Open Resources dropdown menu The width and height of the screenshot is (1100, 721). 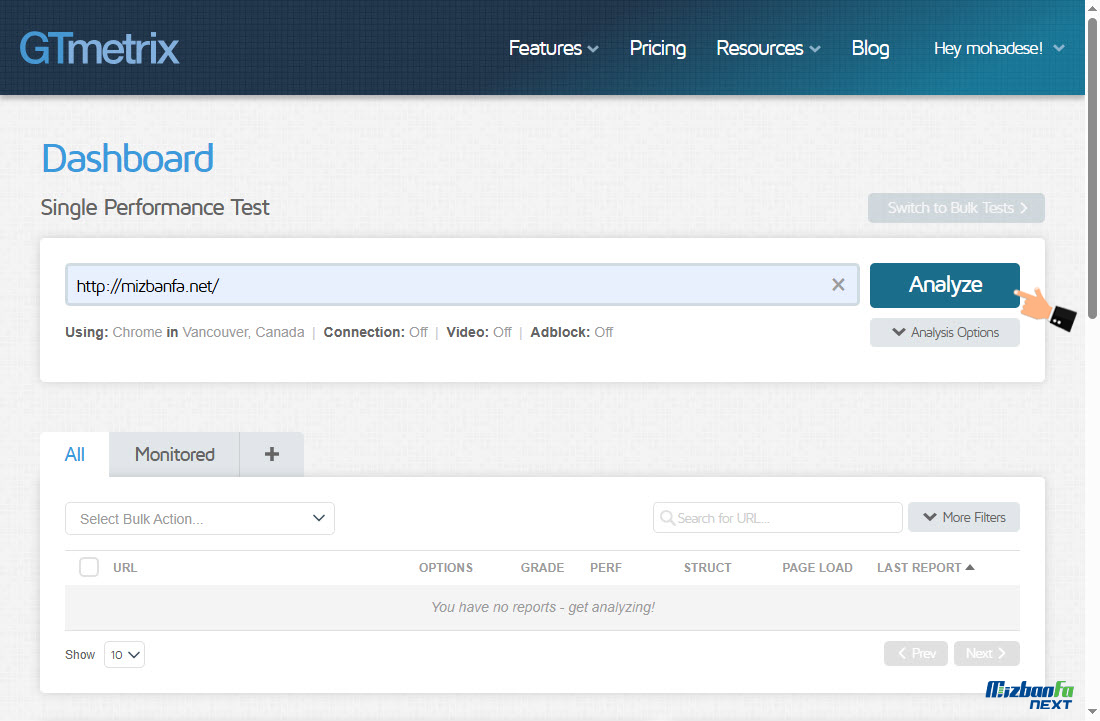click(768, 48)
